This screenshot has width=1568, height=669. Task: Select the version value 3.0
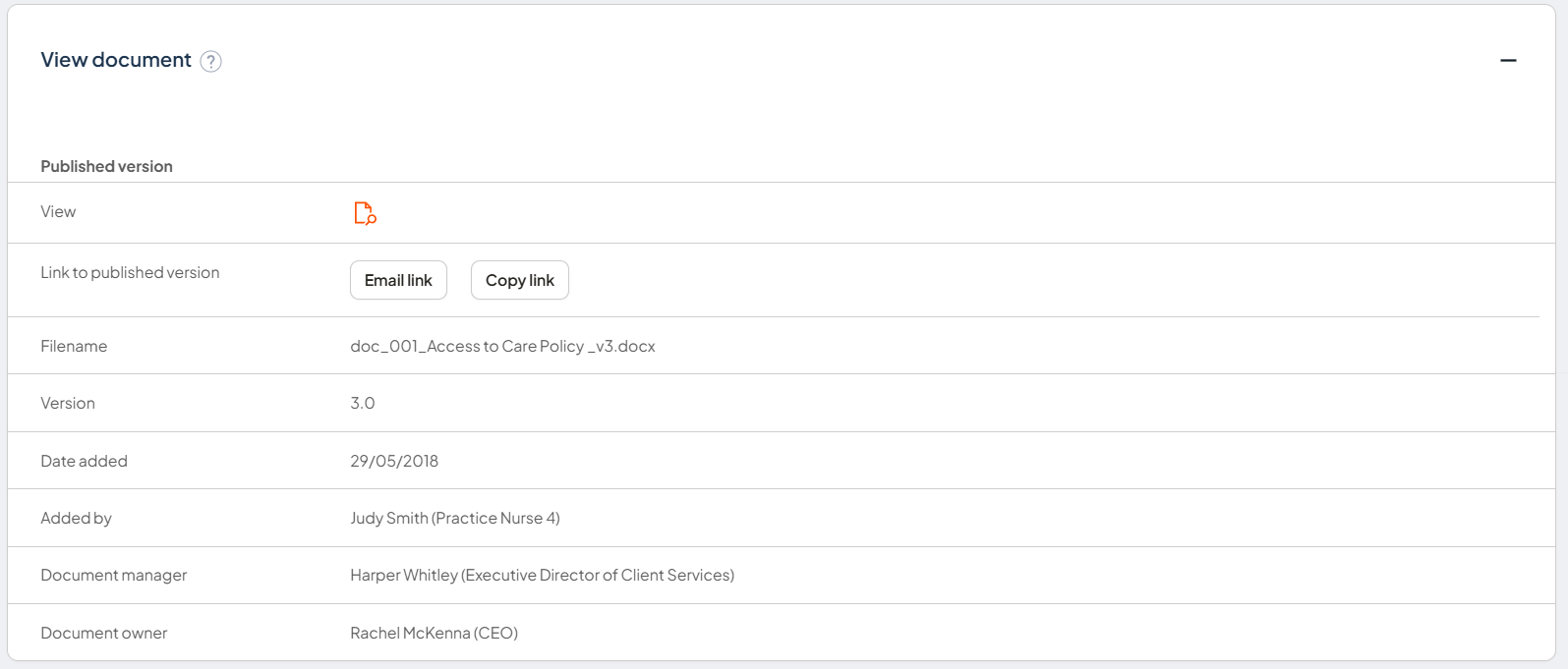coord(363,403)
